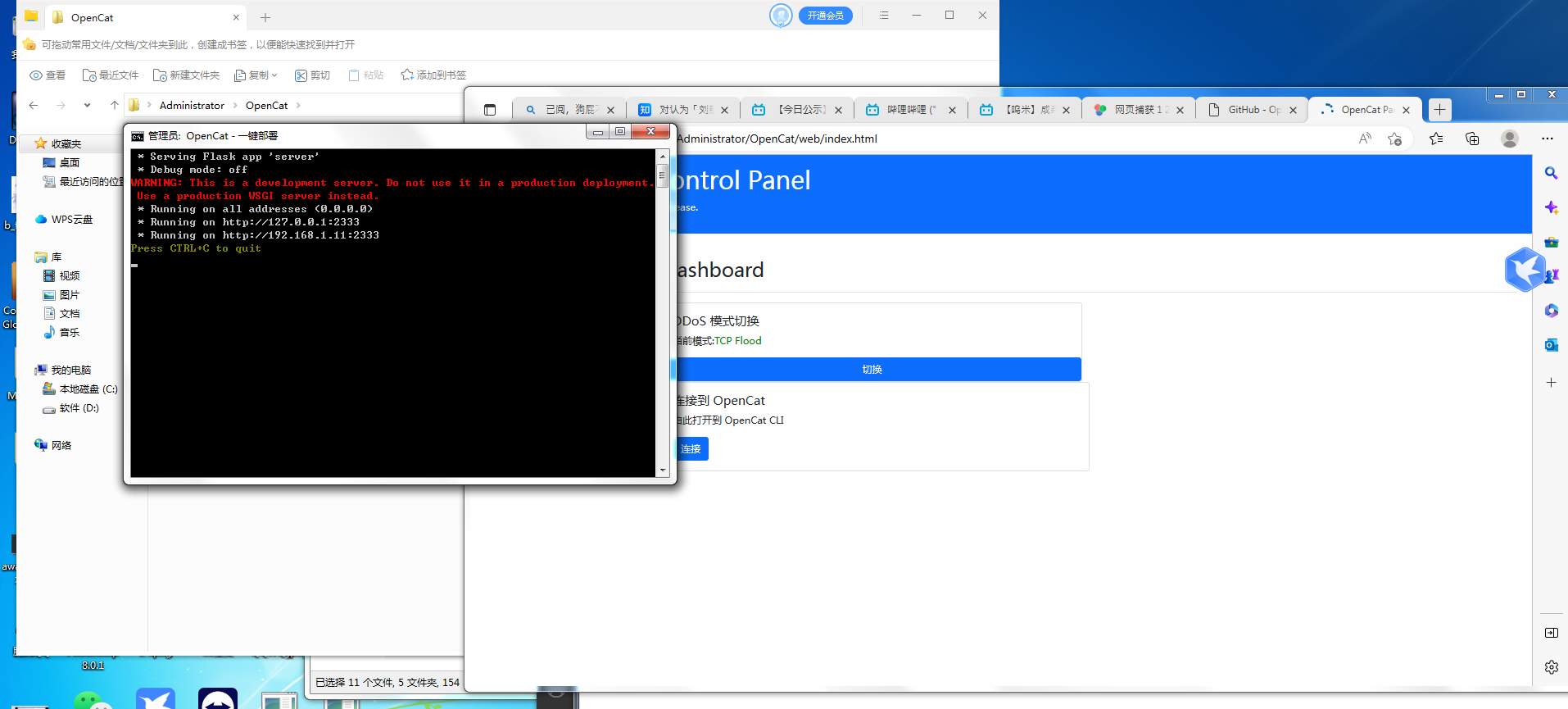Open the sidebar Copilot sparkle icon
This screenshot has width=1568, height=709.
[x=1551, y=207]
